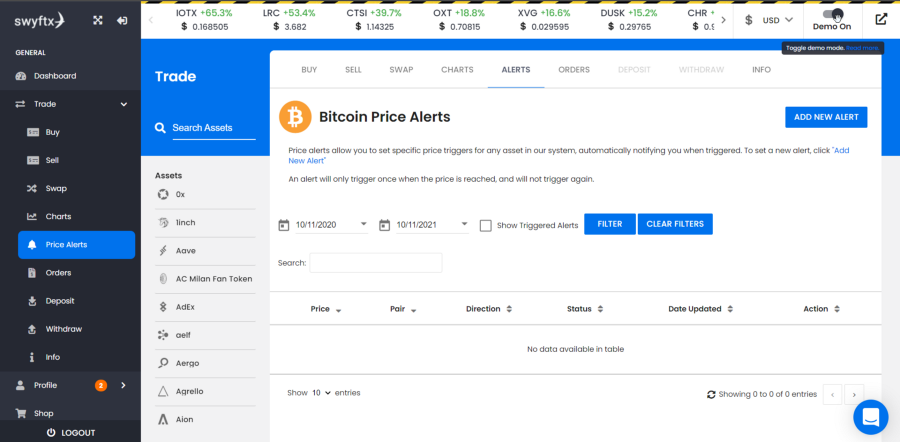Click the collapse sidebar arrow icon
This screenshot has height=442, width=900.
(122, 20)
